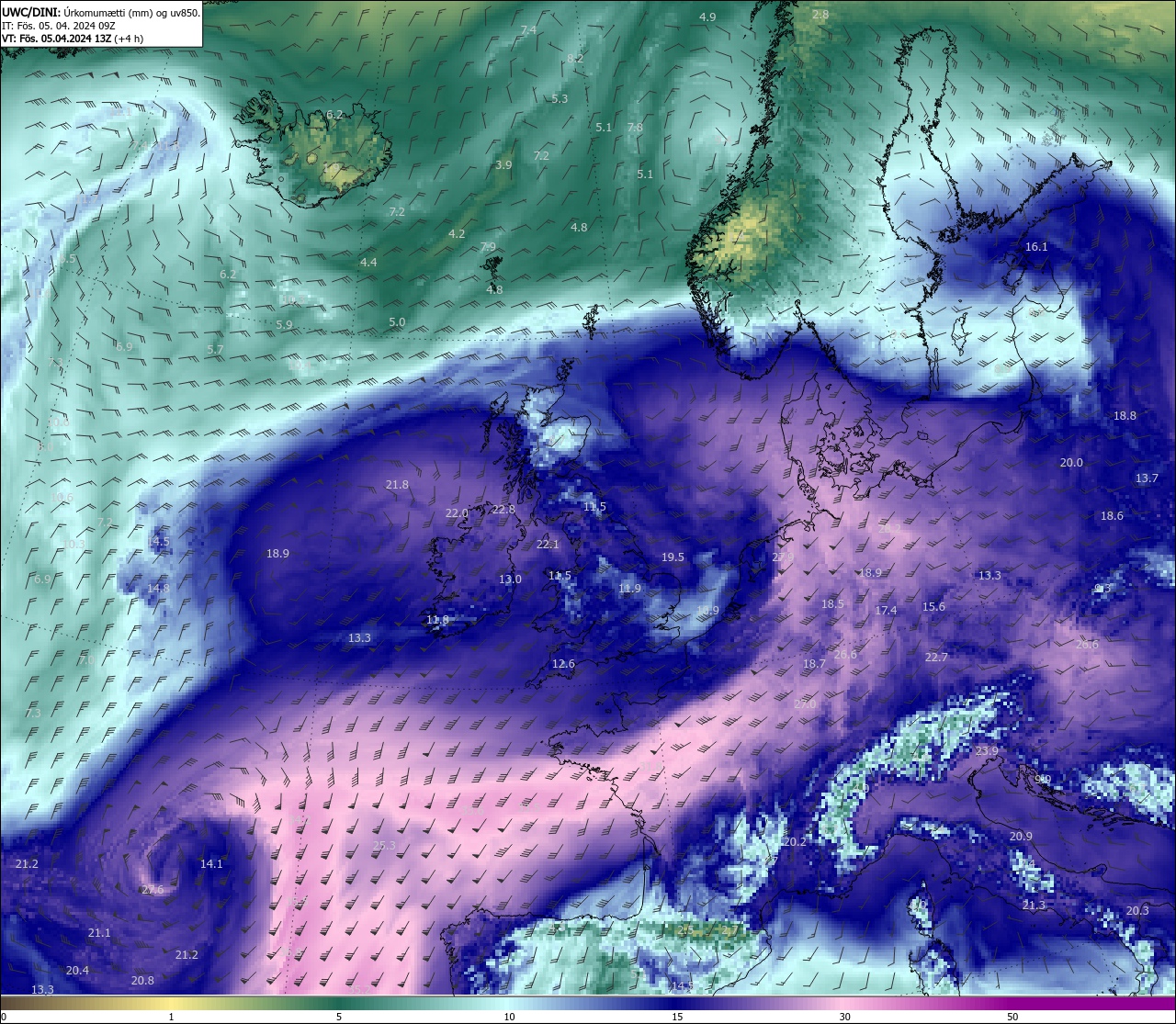Click the 7.9 value label
Screen dimensions: 1176x1024
pos(488,247)
